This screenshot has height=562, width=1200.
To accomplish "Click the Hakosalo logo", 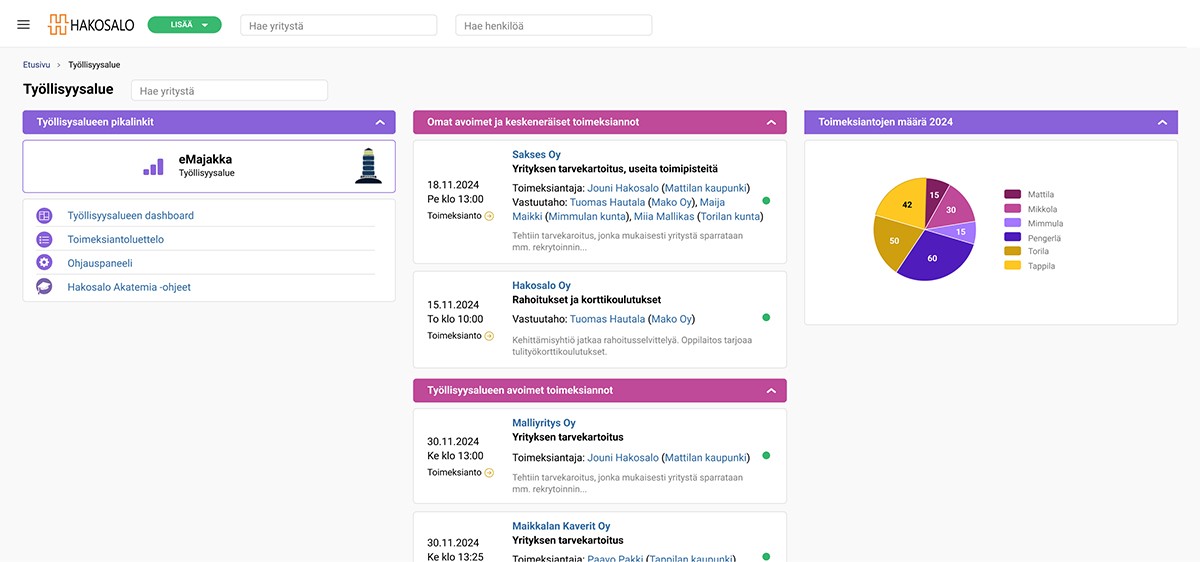I will coord(91,24).
